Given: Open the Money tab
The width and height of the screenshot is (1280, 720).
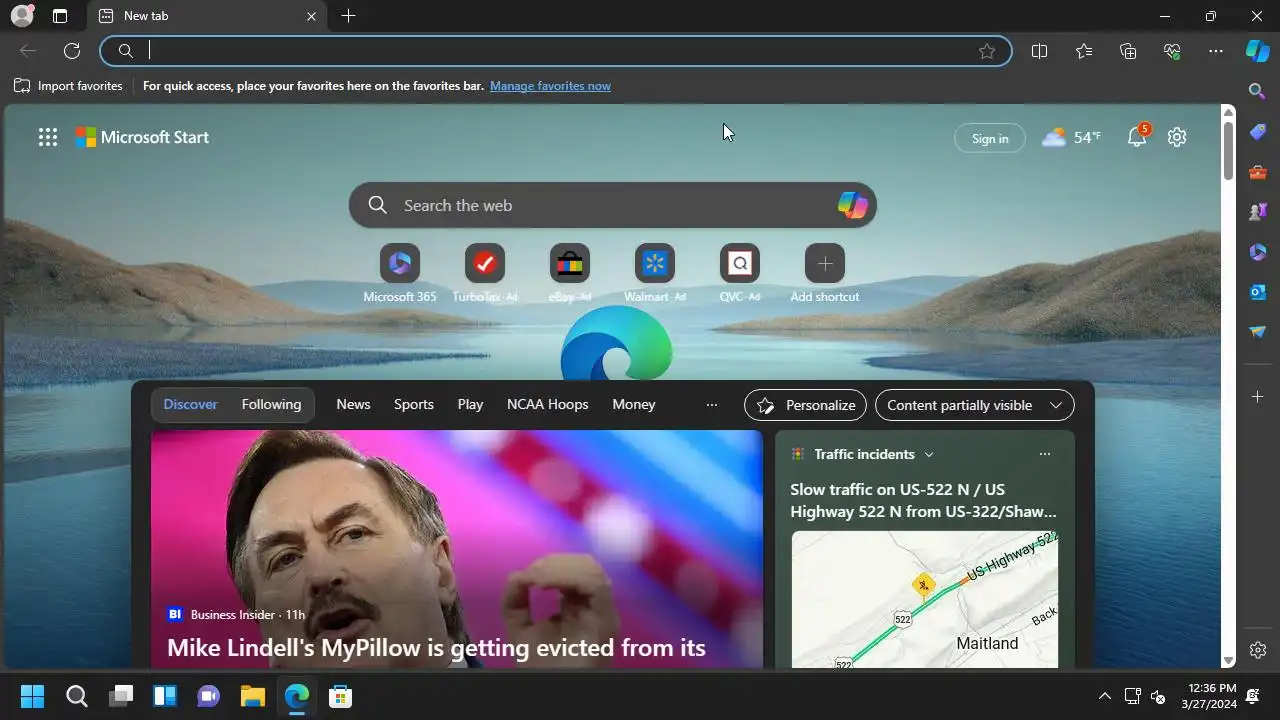Looking at the screenshot, I should [634, 404].
